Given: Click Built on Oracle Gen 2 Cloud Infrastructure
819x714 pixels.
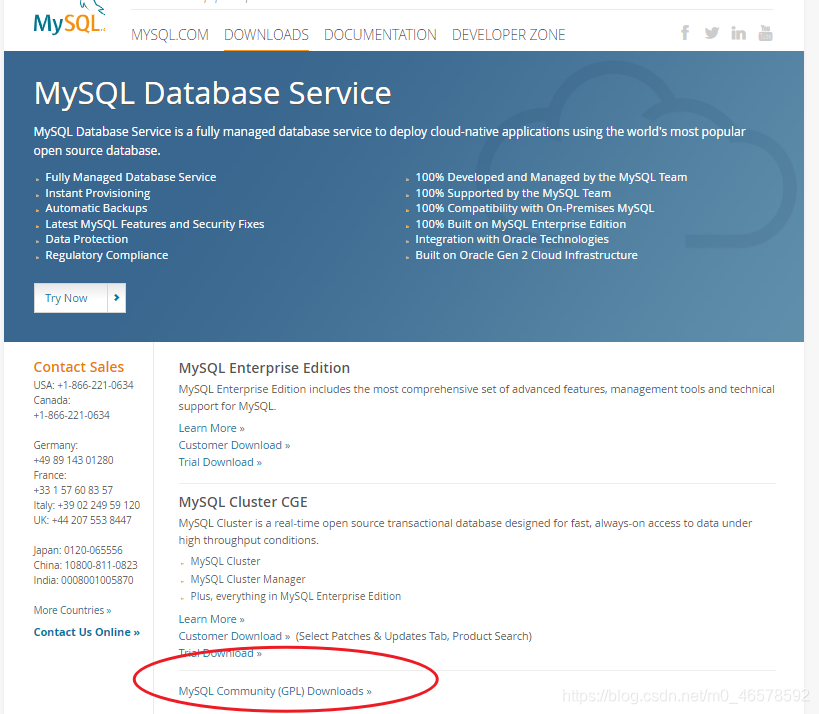Looking at the screenshot, I should click(526, 255).
